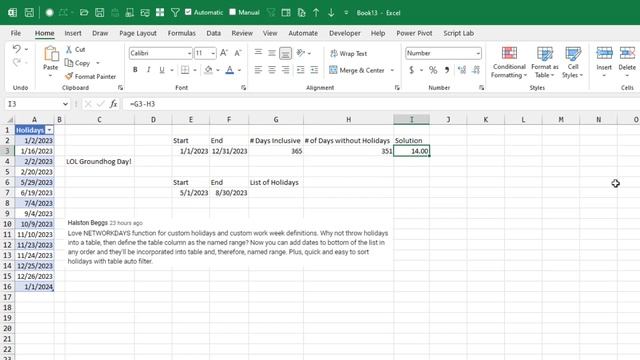Align text left in the cell
Image resolution: width=640 pixels, height=360 pixels.
pyautogui.click(x=258, y=70)
